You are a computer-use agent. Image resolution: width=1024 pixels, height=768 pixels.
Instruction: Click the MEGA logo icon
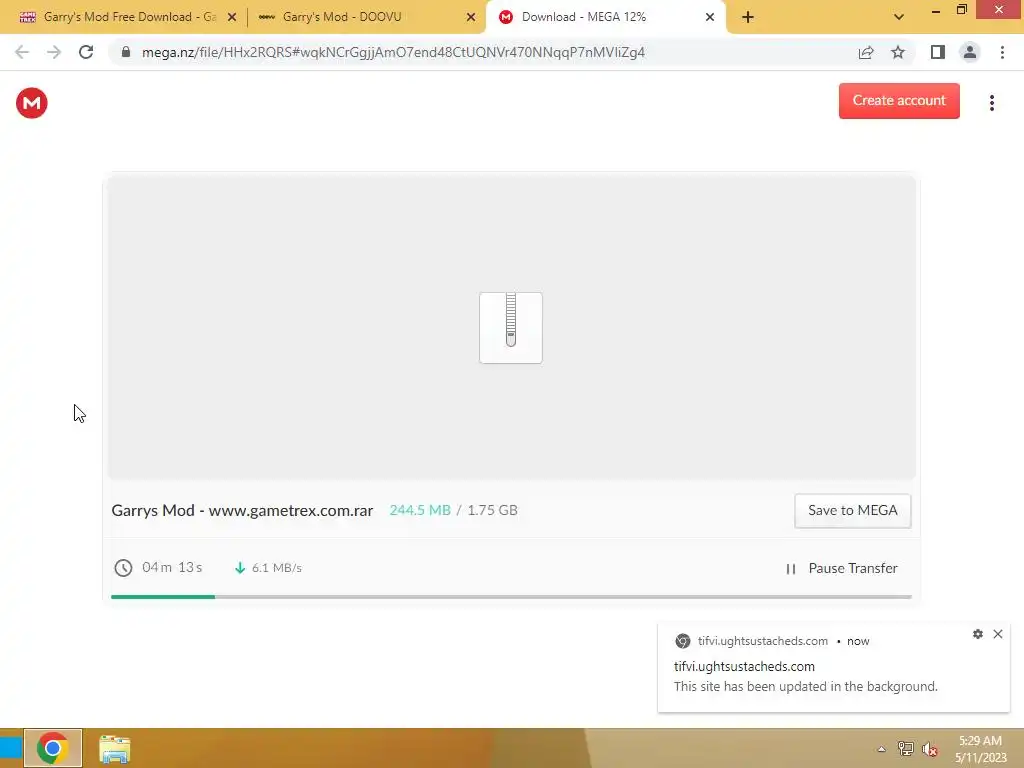click(31, 103)
